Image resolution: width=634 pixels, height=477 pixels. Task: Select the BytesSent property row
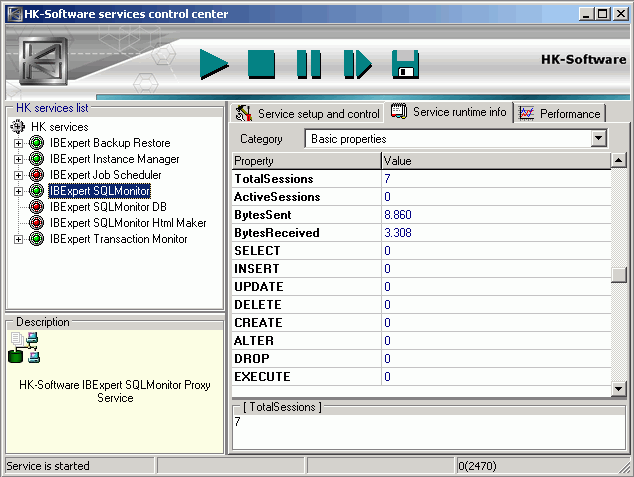click(x=421, y=215)
